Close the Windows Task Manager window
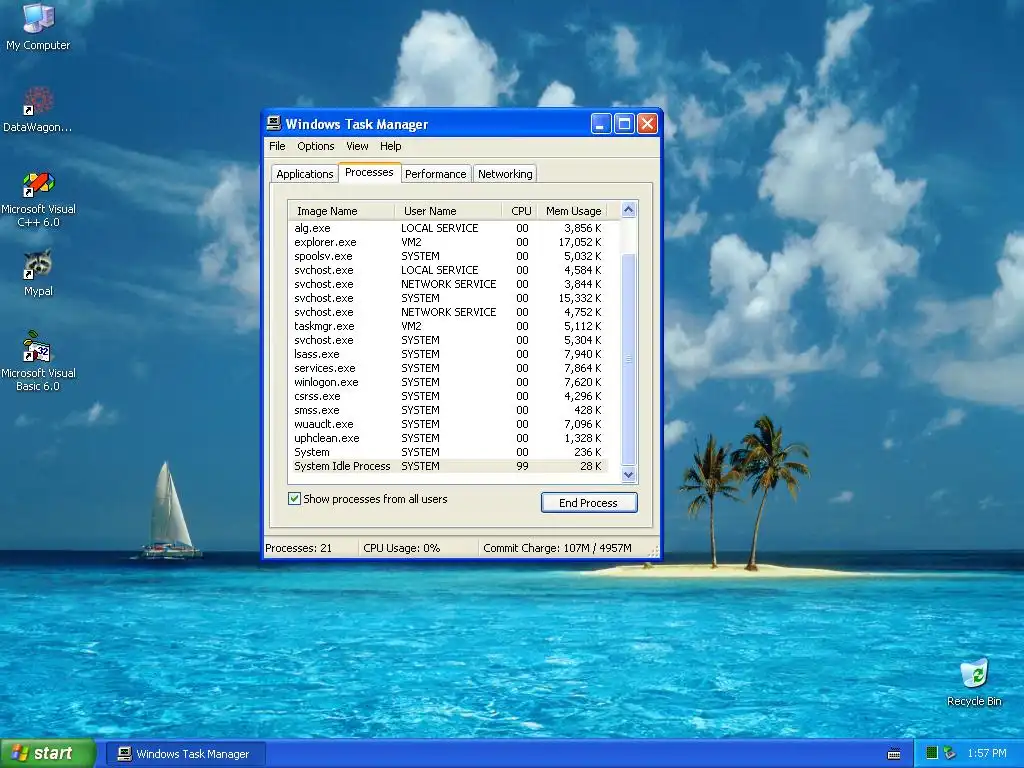This screenshot has width=1024, height=768. click(x=647, y=123)
